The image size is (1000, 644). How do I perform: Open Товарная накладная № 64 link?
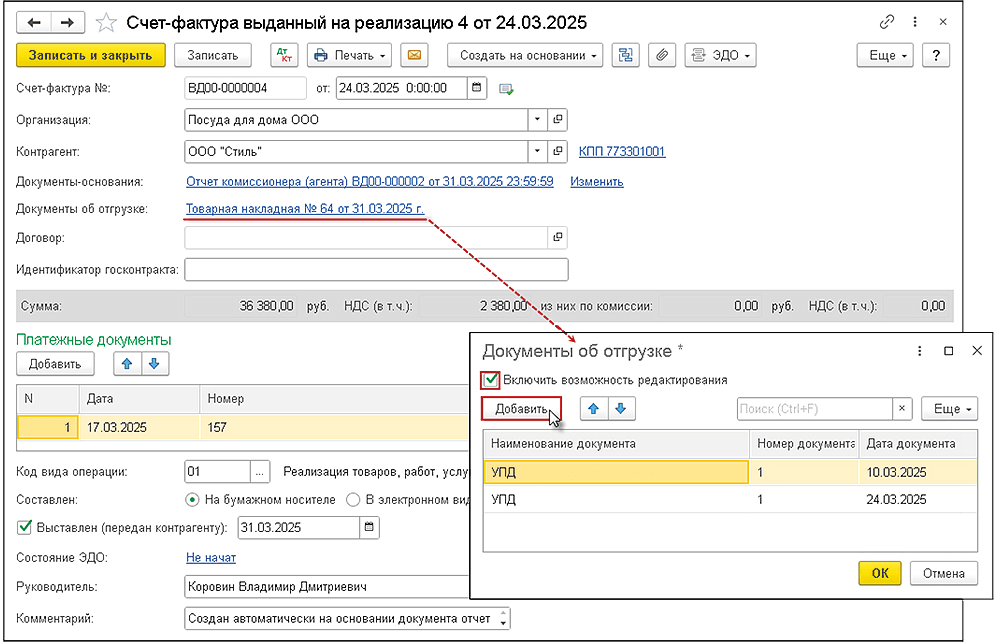[x=305, y=209]
